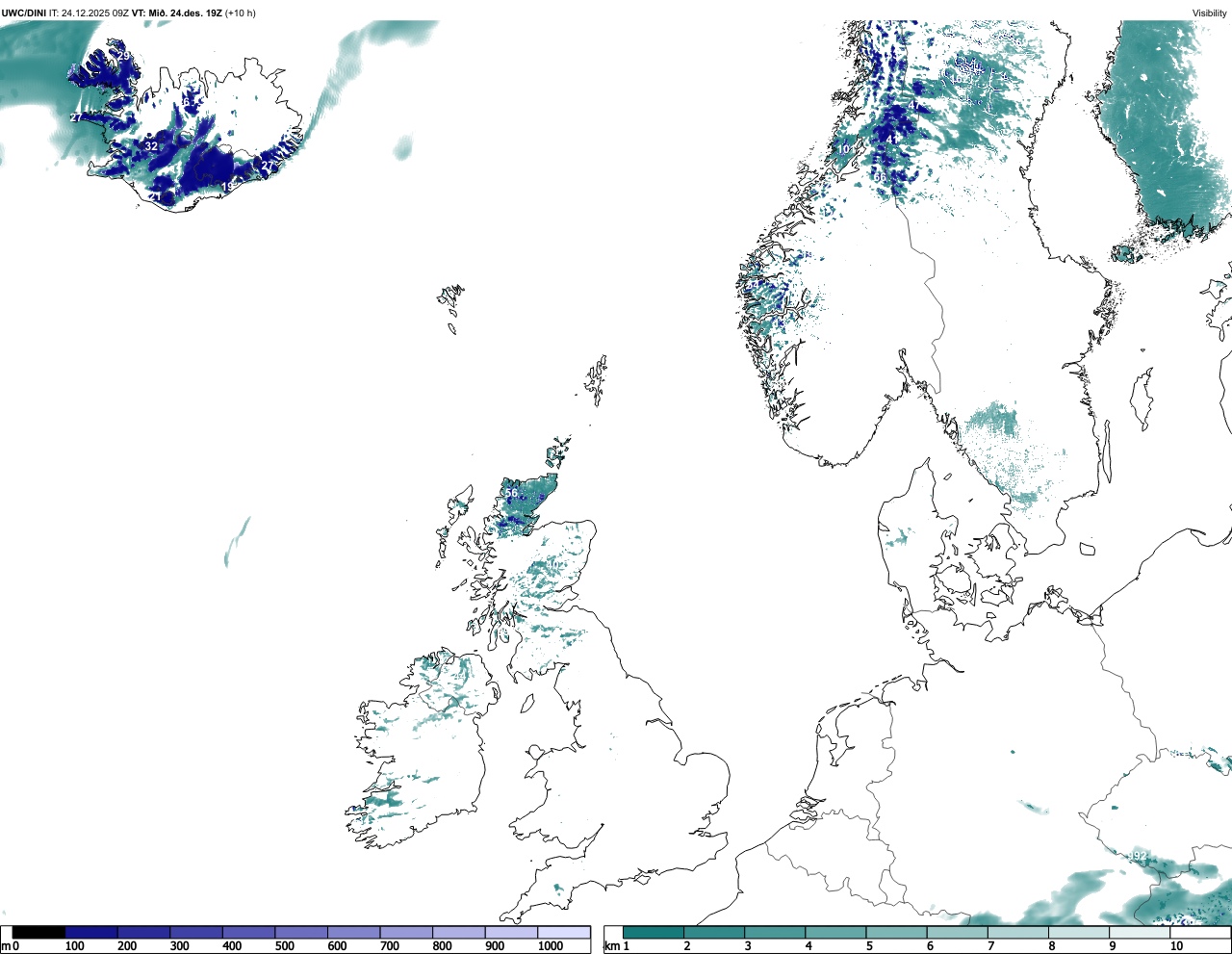Click the '200' tick on the metre scale
This screenshot has height=954, width=1232.
127,946
